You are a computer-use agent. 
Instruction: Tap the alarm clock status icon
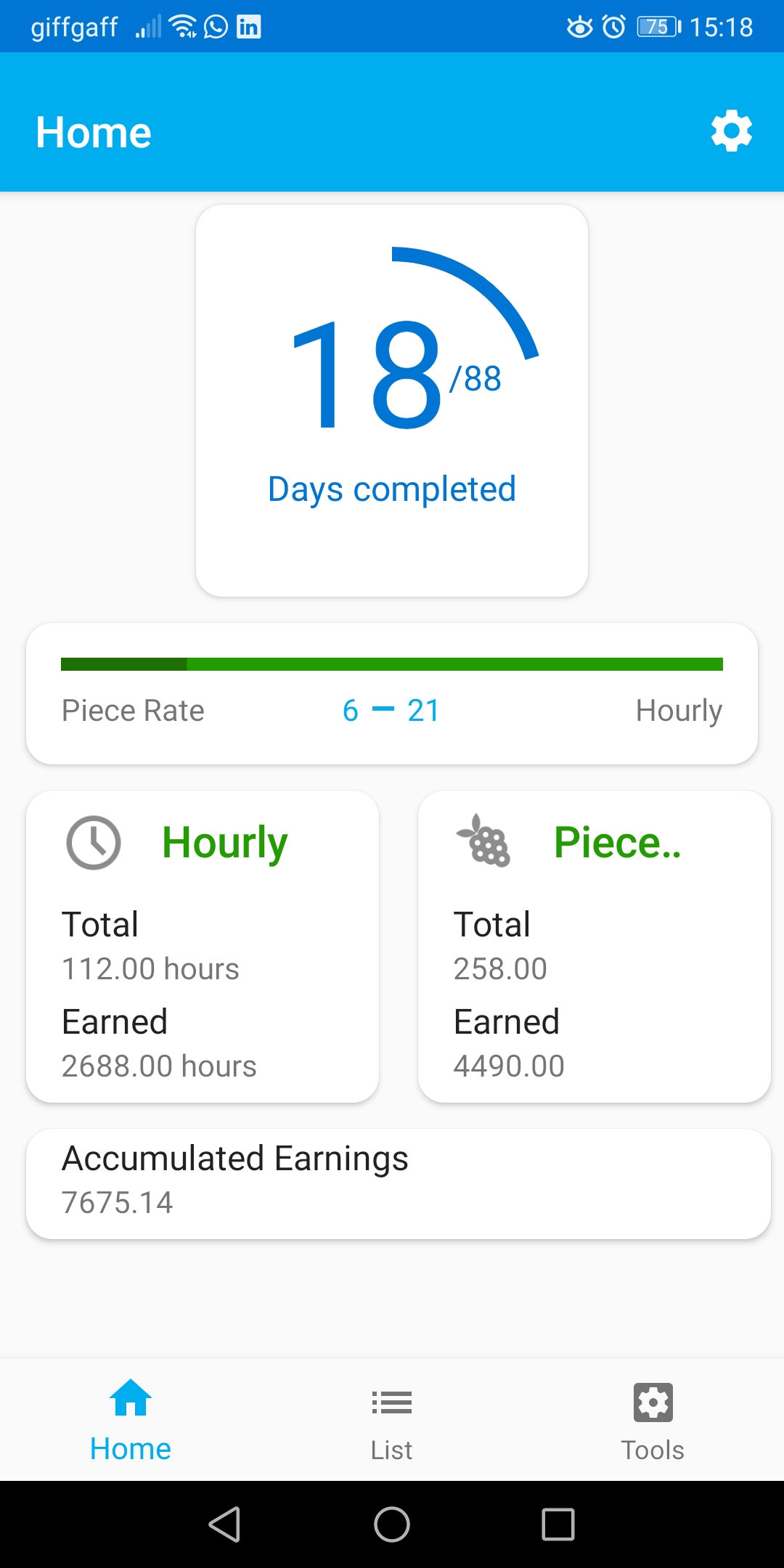(614, 27)
